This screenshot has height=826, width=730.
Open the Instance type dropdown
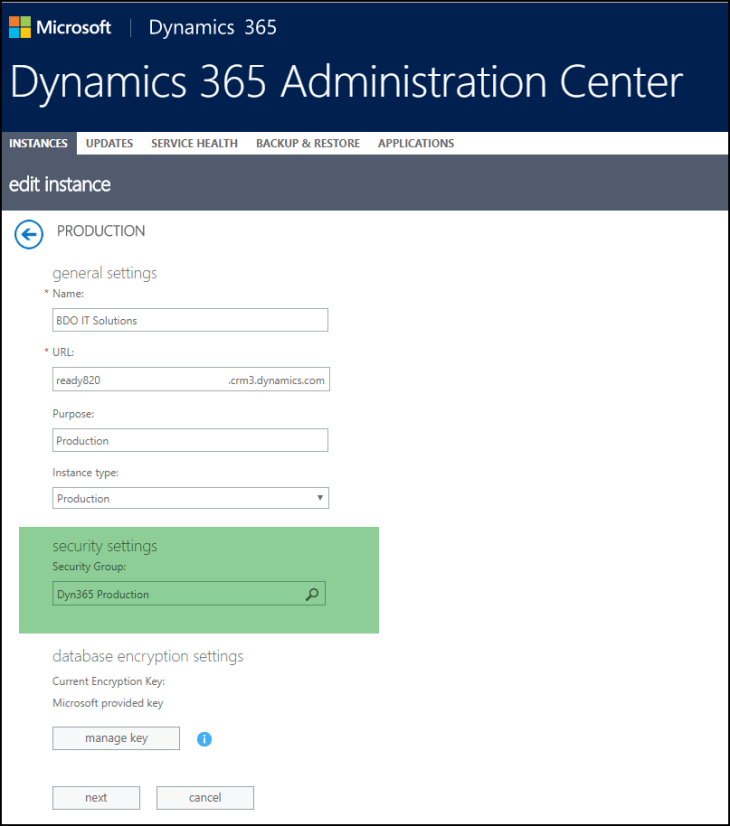tap(190, 498)
